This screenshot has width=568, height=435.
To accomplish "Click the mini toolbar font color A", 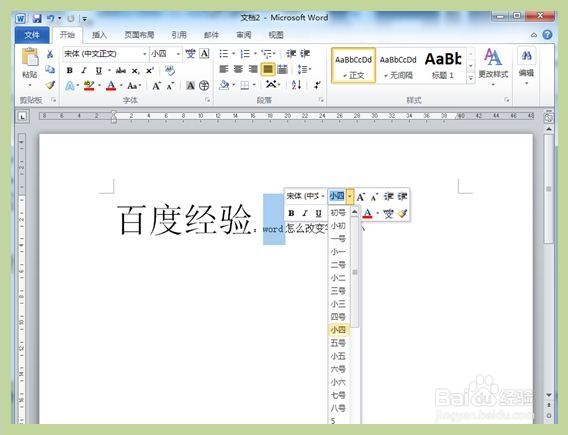I will click(x=367, y=213).
